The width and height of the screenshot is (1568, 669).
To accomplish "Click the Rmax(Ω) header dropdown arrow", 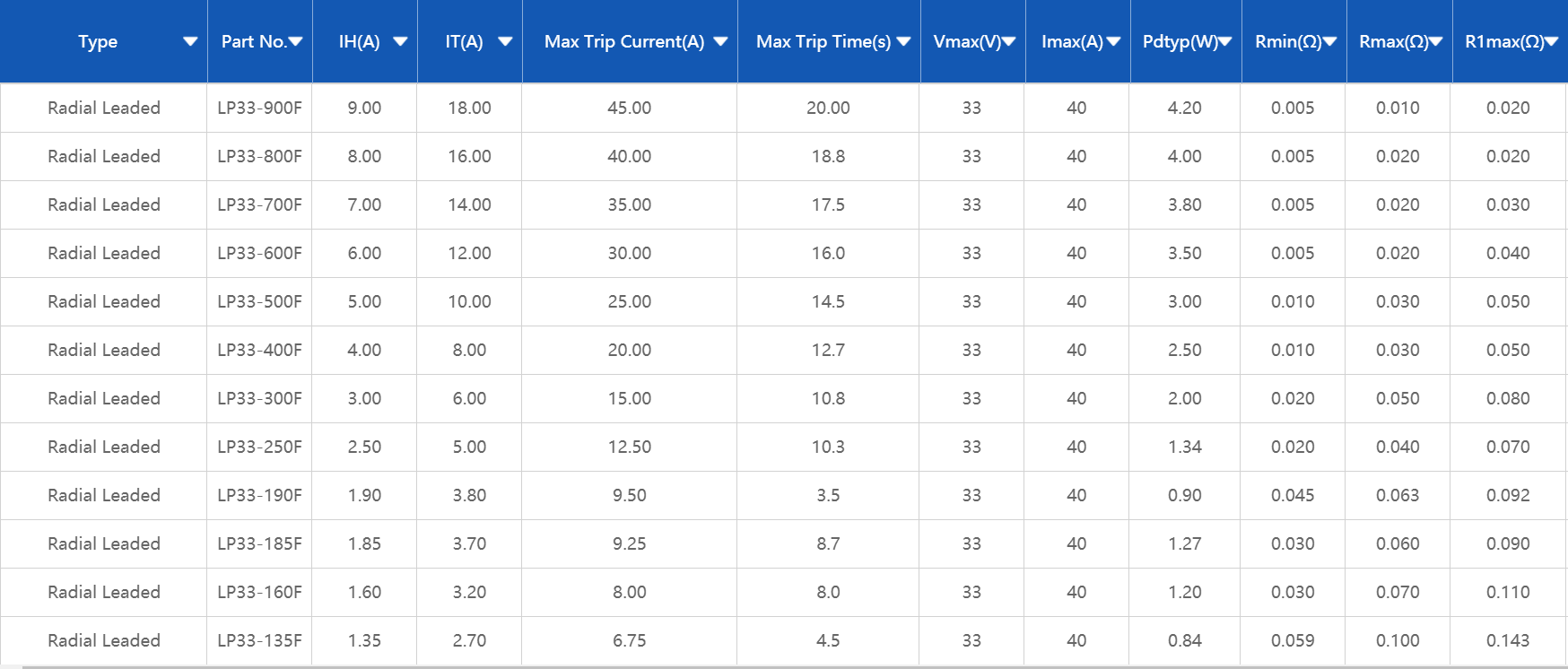I will point(1436,41).
